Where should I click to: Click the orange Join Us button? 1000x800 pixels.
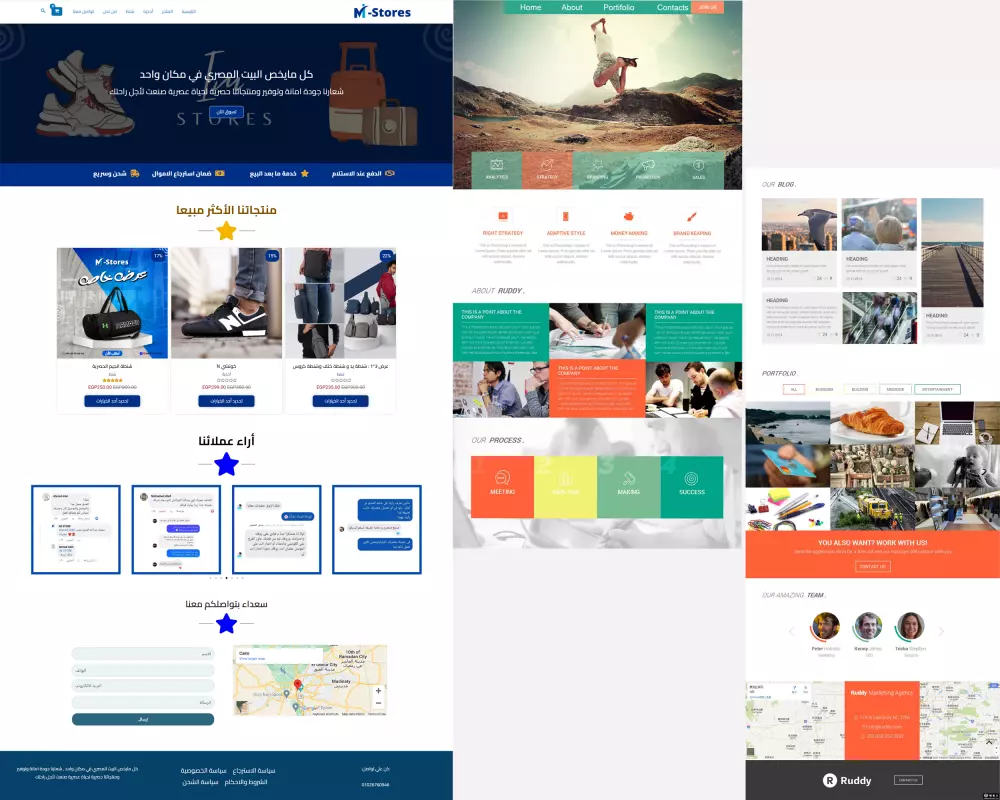(x=707, y=7)
